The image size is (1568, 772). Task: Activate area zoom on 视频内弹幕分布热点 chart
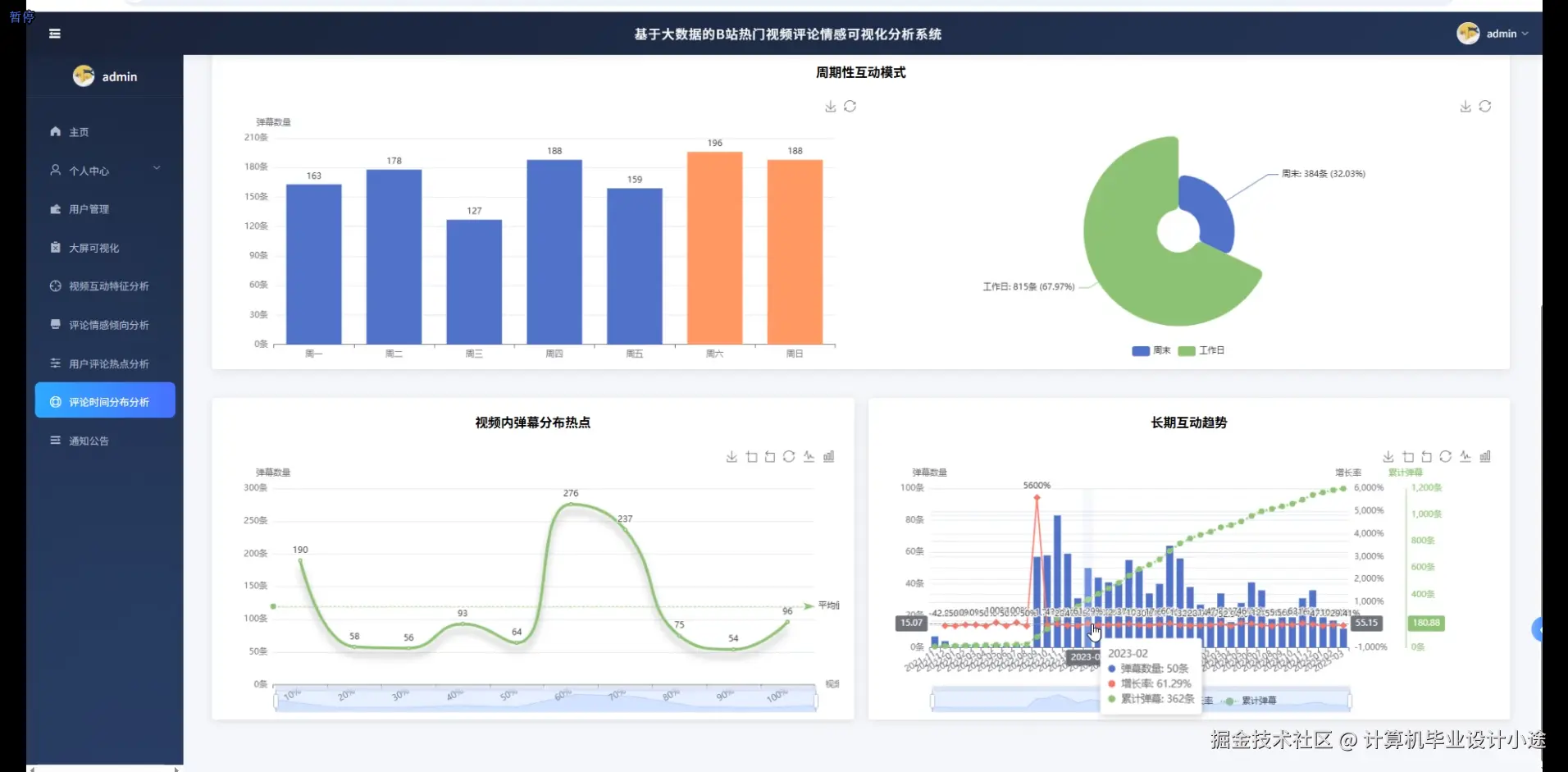[751, 457]
